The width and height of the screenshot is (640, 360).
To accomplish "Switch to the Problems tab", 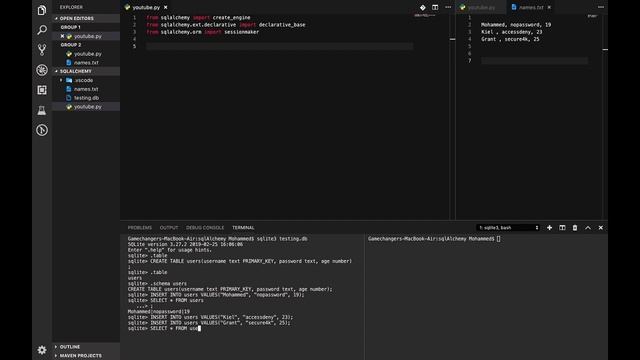I will click(140, 228).
